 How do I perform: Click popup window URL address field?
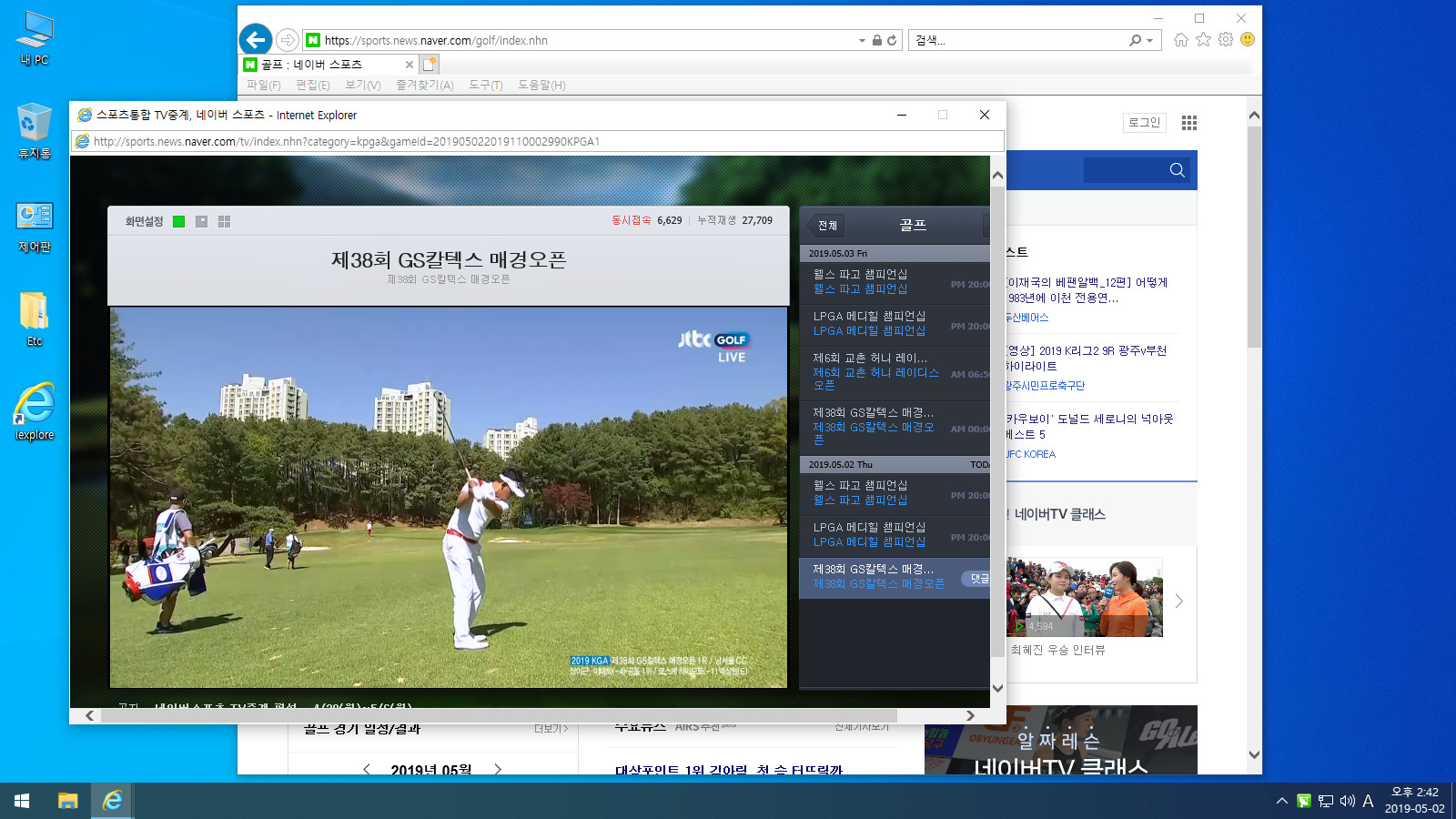[538, 141]
